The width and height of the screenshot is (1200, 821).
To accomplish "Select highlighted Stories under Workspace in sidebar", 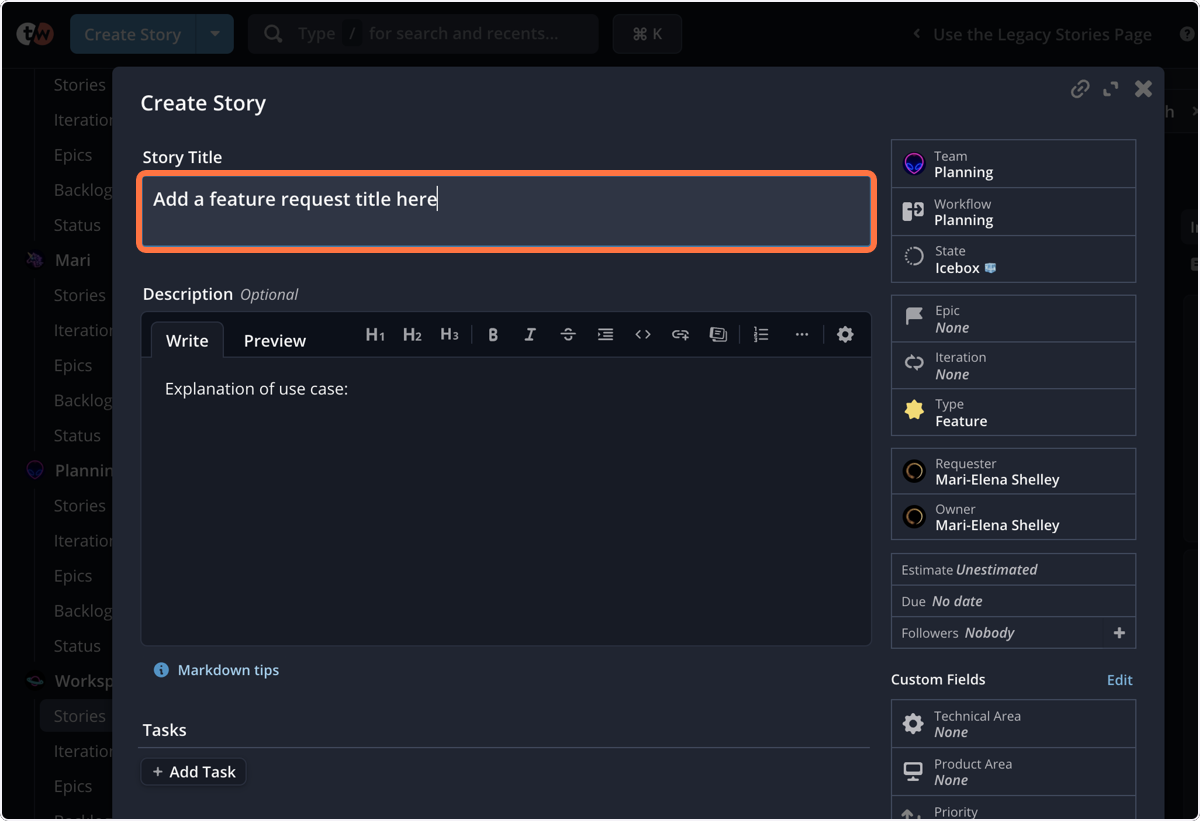I will tap(76, 716).
